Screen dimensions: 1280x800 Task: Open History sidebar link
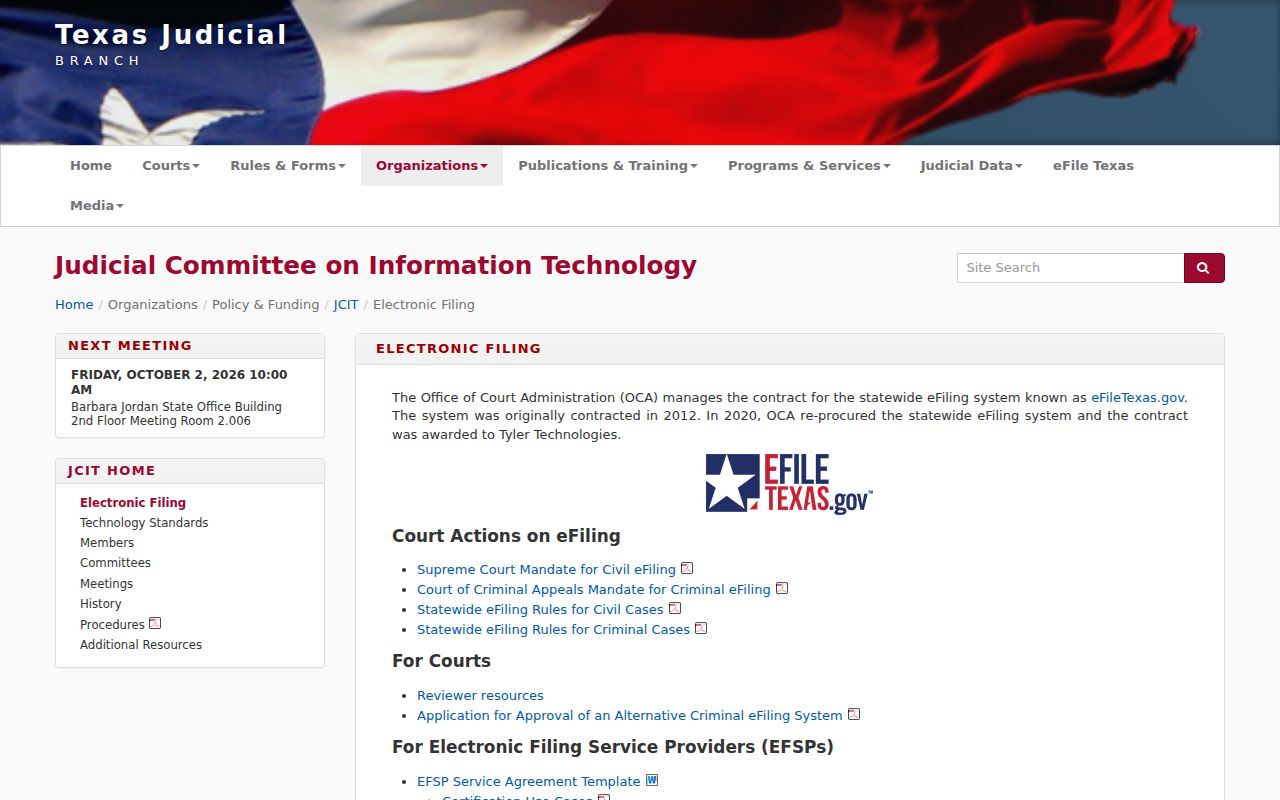pyautogui.click(x=101, y=604)
